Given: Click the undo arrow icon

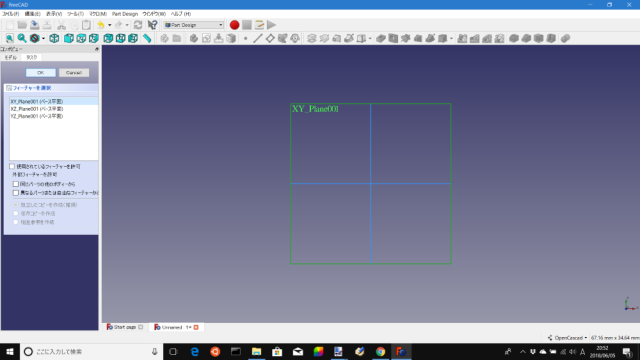Looking at the screenshot, I should (101, 25).
